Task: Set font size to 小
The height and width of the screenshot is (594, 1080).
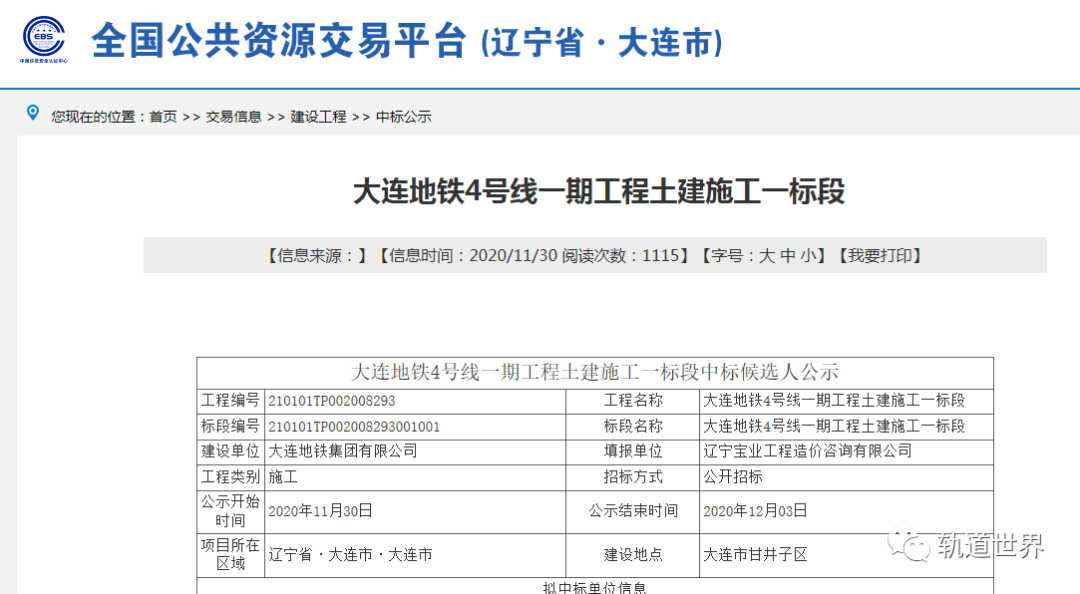Action: click(809, 256)
